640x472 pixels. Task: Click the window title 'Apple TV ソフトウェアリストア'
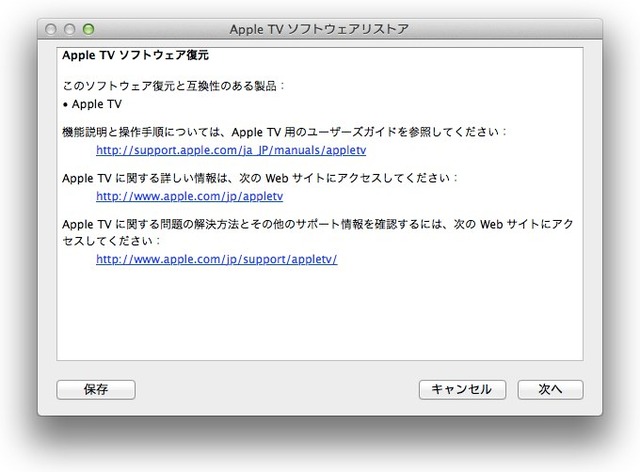coord(319,29)
